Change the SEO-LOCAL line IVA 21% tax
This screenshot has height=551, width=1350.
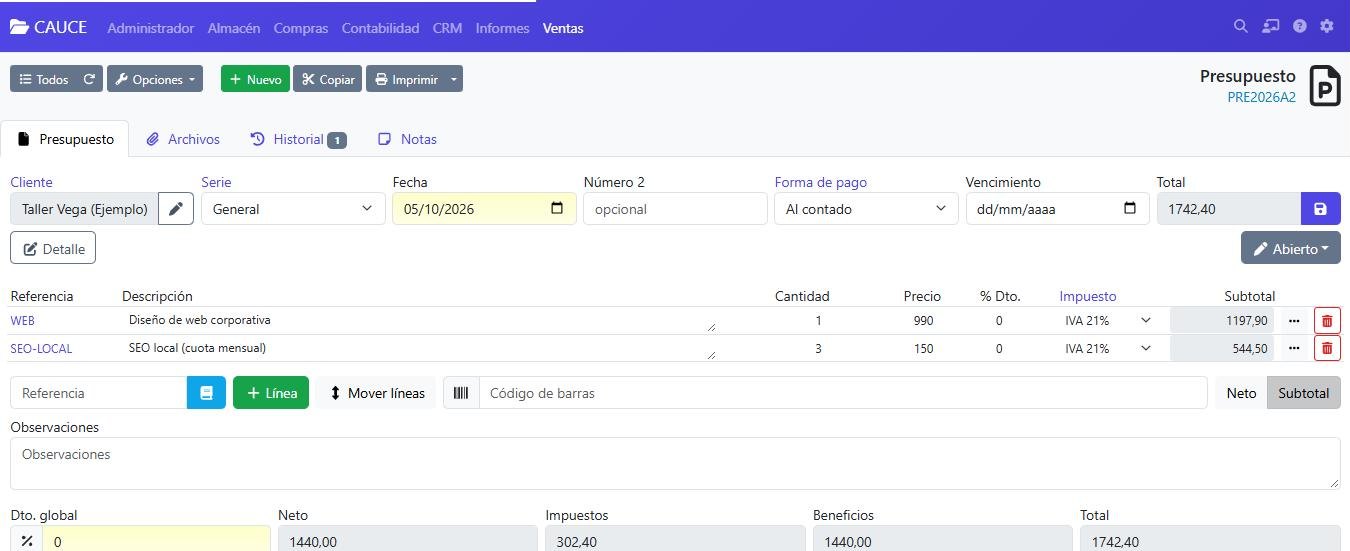click(x=1108, y=348)
